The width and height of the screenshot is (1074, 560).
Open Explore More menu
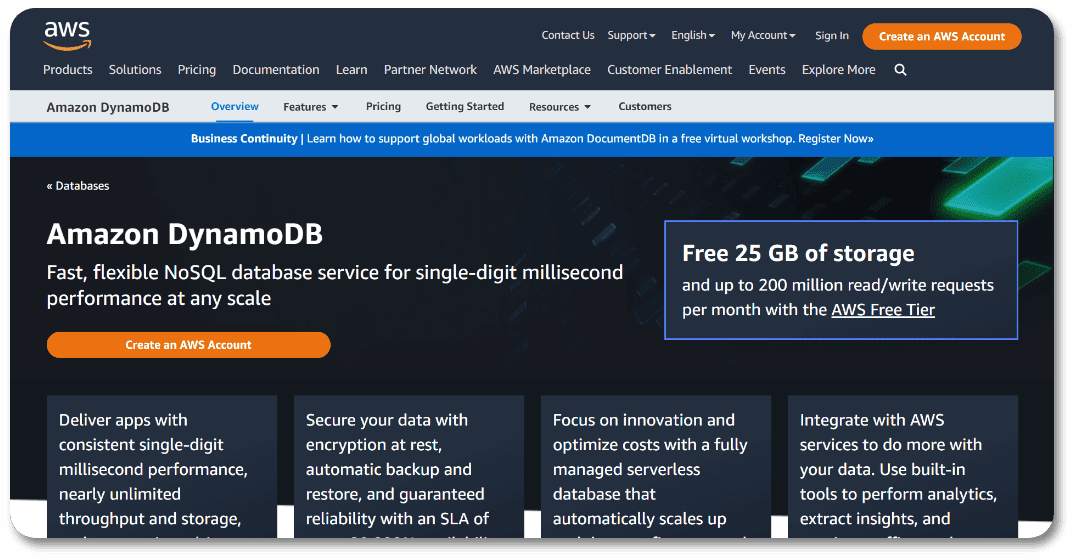click(838, 70)
